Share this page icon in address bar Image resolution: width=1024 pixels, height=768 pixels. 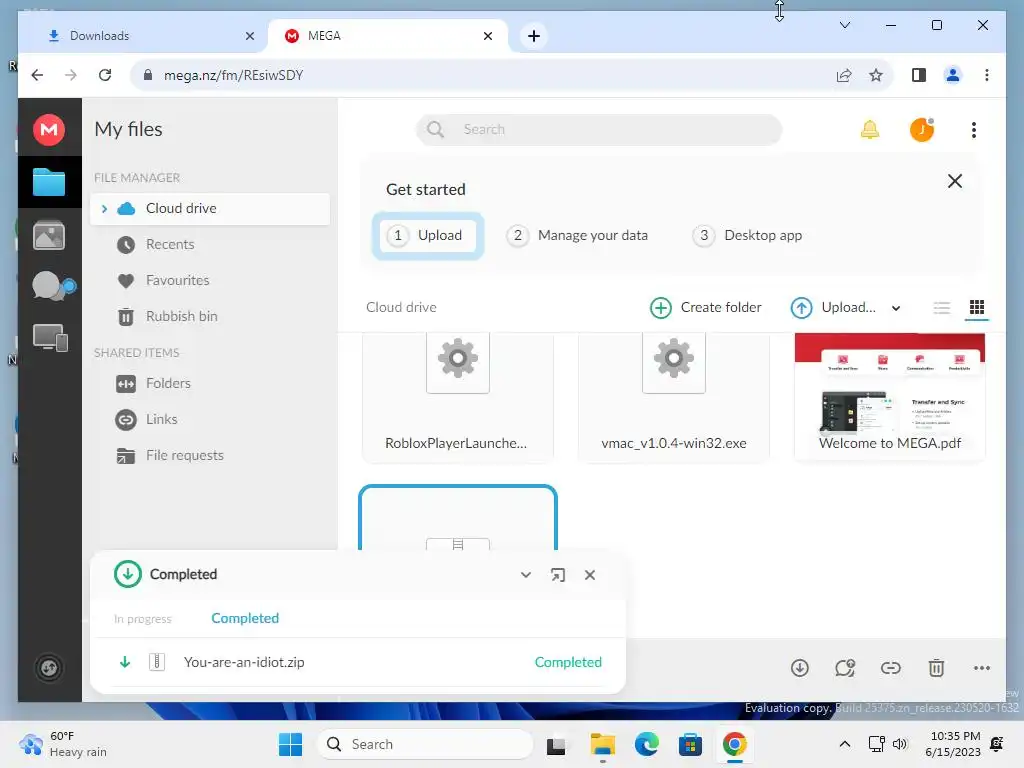pos(844,75)
